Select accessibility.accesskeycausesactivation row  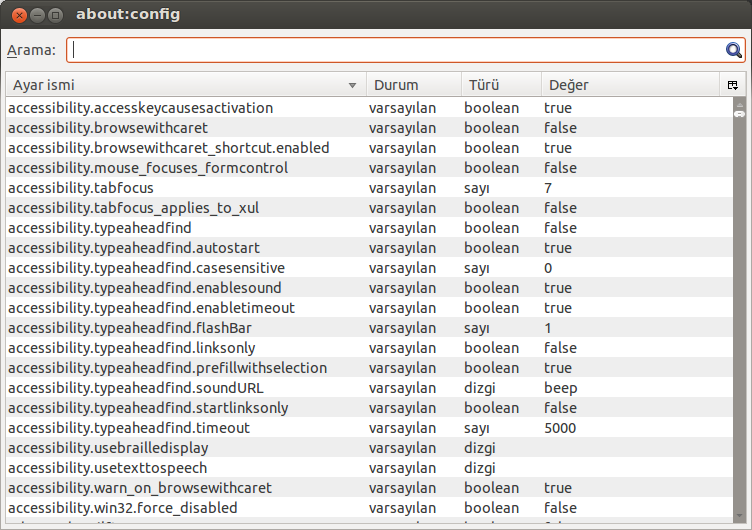369,108
